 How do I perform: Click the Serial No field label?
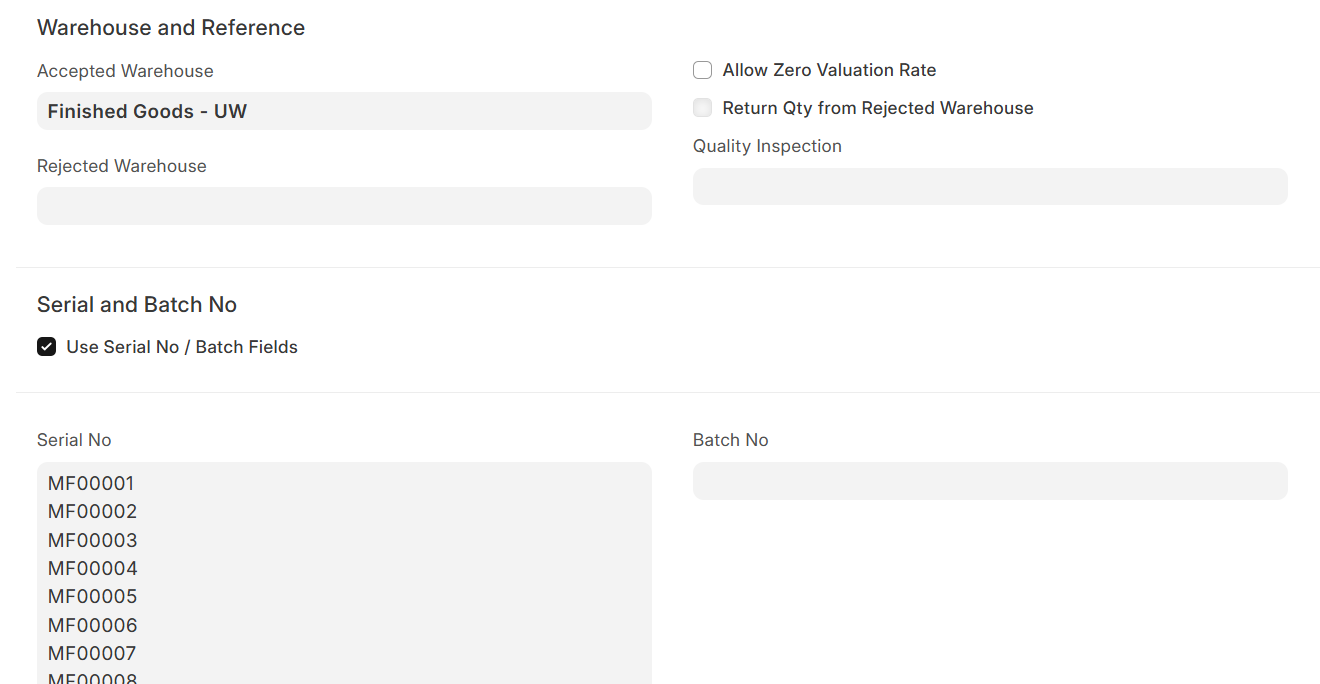74,440
